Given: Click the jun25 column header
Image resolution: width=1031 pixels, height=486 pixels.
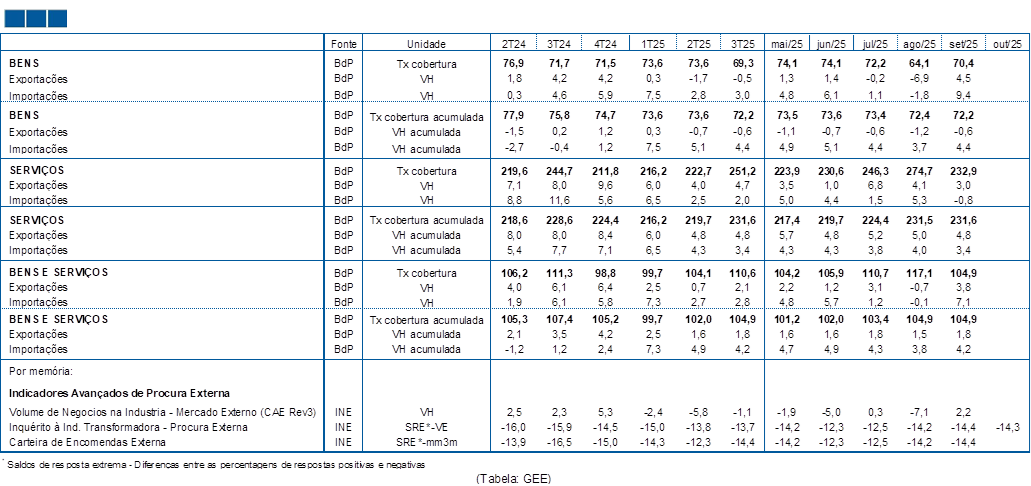Looking at the screenshot, I should 831,44.
